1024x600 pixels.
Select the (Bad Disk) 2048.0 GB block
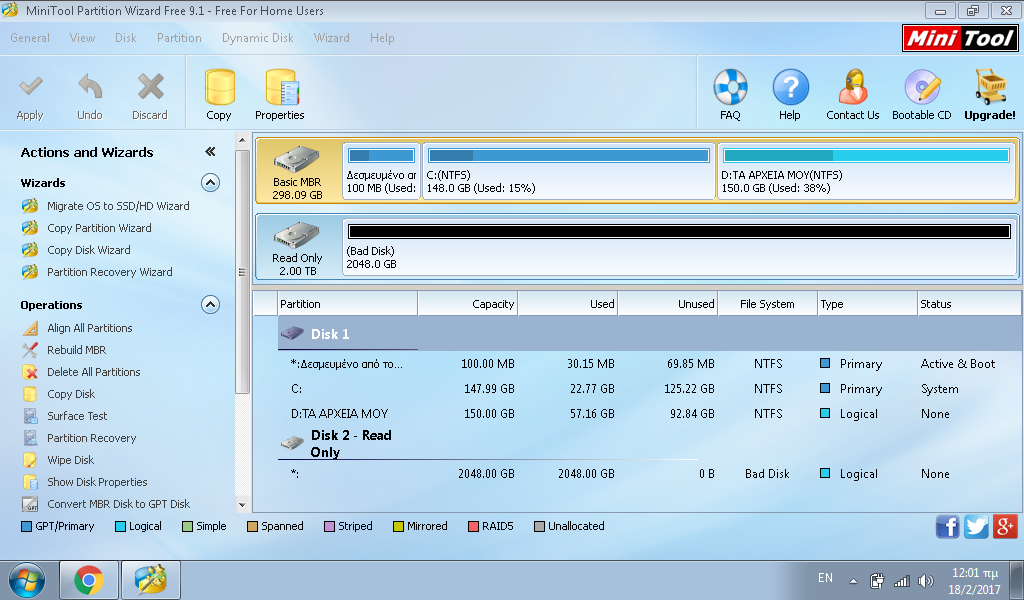coord(679,247)
